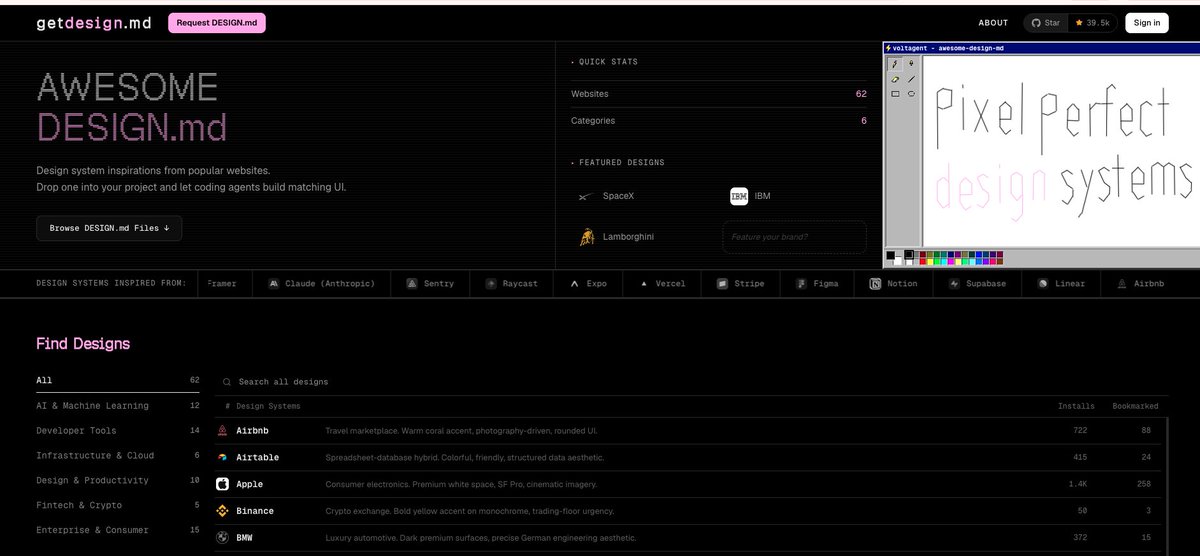Click the search magnifier icon

point(227,382)
